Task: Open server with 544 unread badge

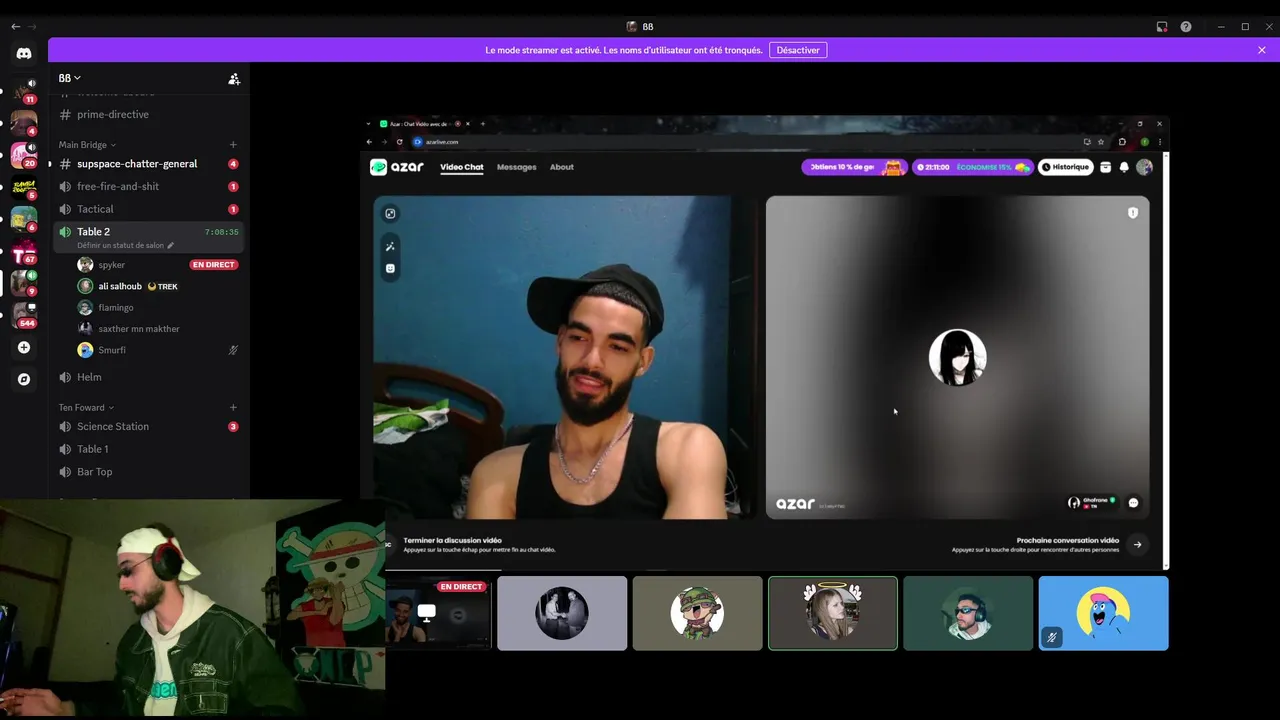Action: [x=24, y=315]
